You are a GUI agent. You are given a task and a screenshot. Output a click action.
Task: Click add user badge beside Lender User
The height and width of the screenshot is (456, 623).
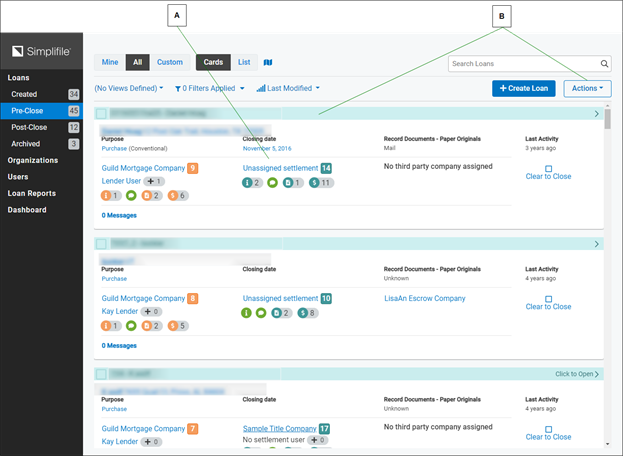coord(153,181)
